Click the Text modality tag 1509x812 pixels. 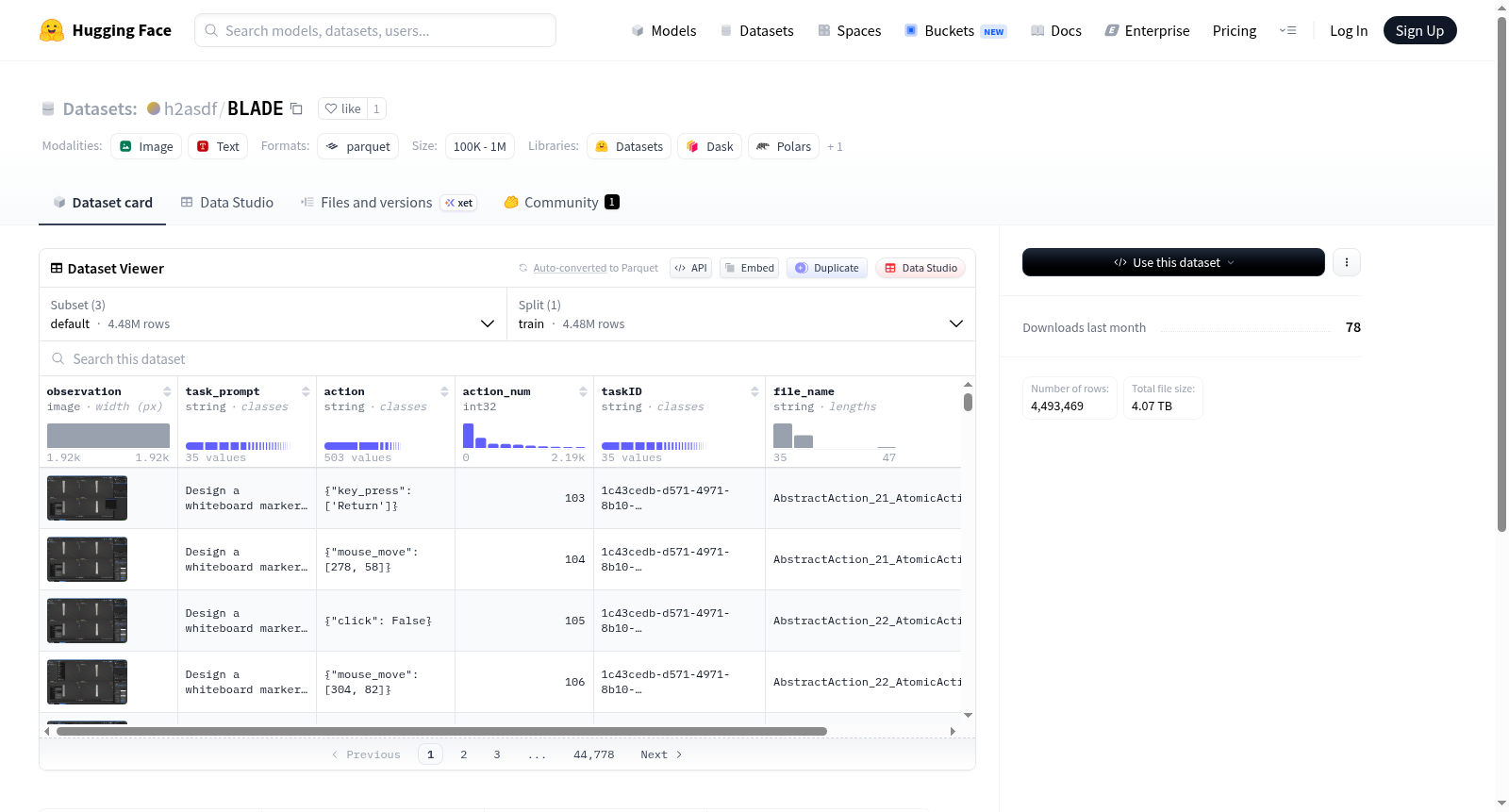218,146
